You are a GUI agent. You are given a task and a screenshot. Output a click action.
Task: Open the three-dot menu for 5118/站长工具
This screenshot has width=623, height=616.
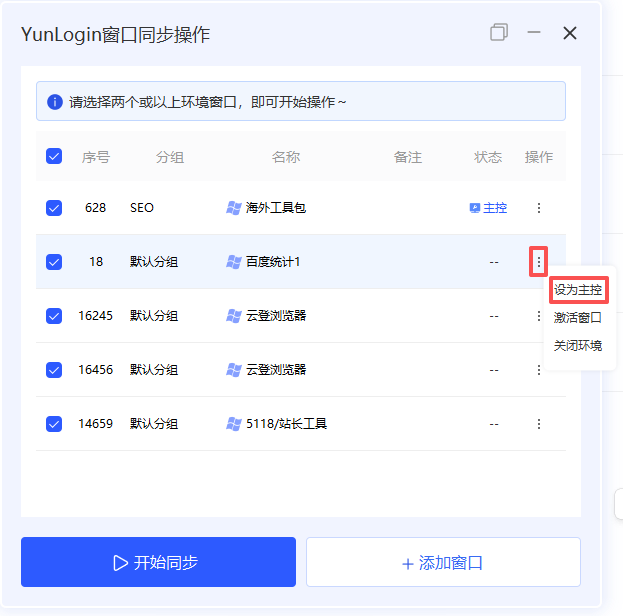539,424
